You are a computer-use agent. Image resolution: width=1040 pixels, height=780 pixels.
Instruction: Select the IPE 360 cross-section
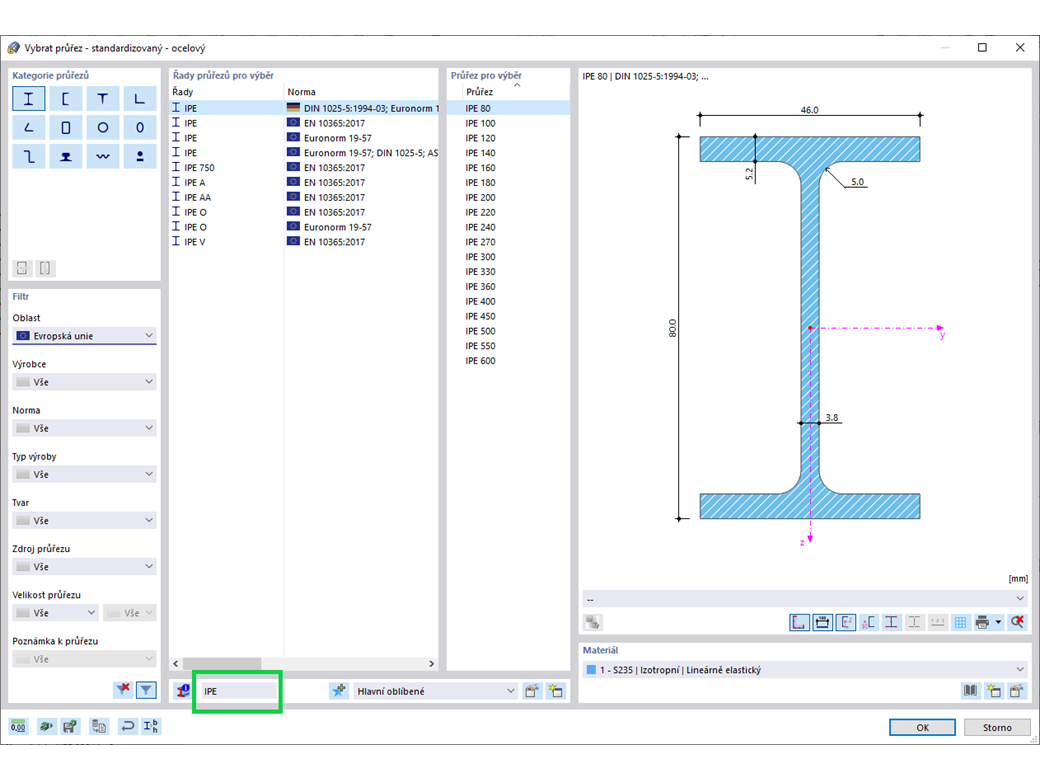(x=508, y=287)
